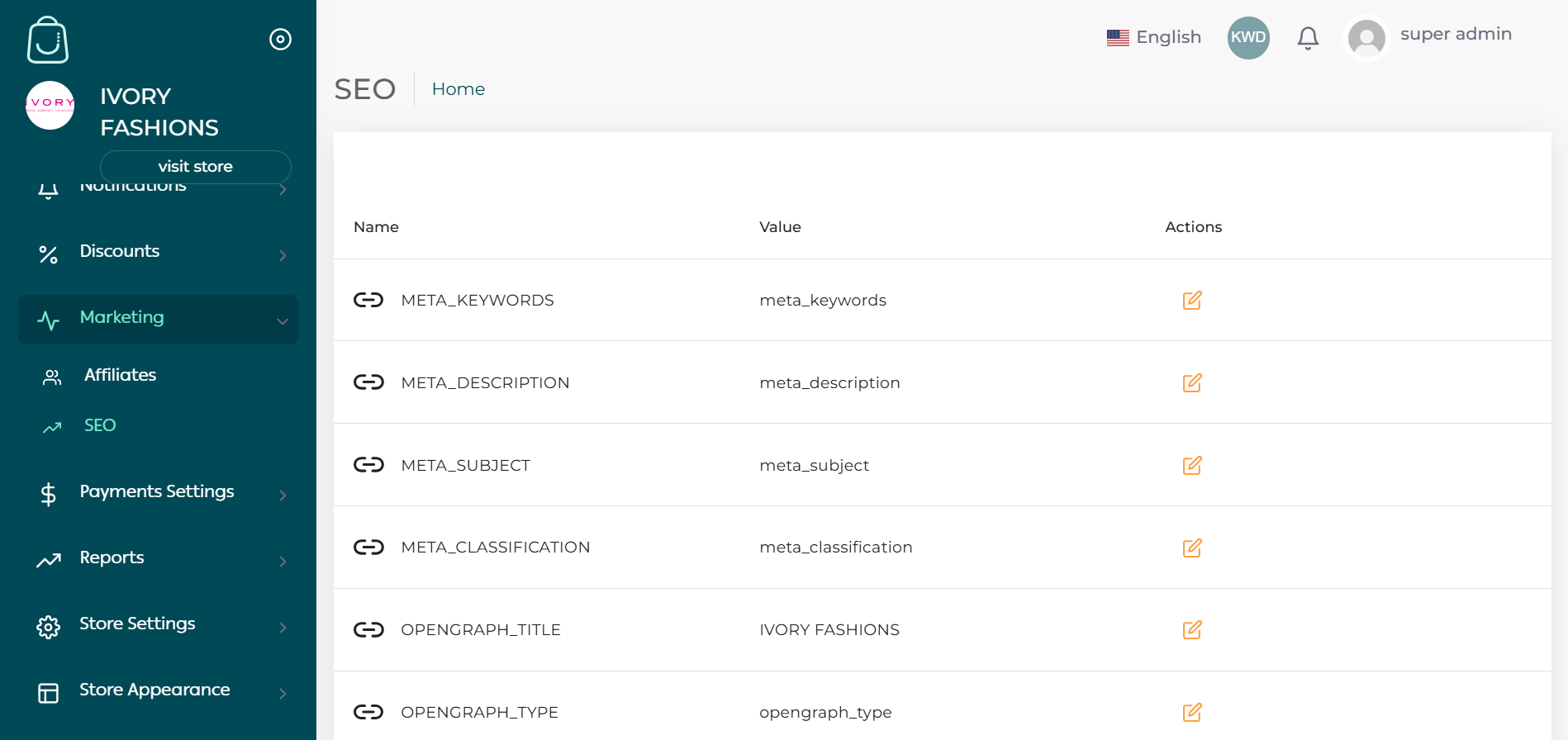Select the SEO sidebar item
This screenshot has width=1568, height=740.
tap(100, 425)
